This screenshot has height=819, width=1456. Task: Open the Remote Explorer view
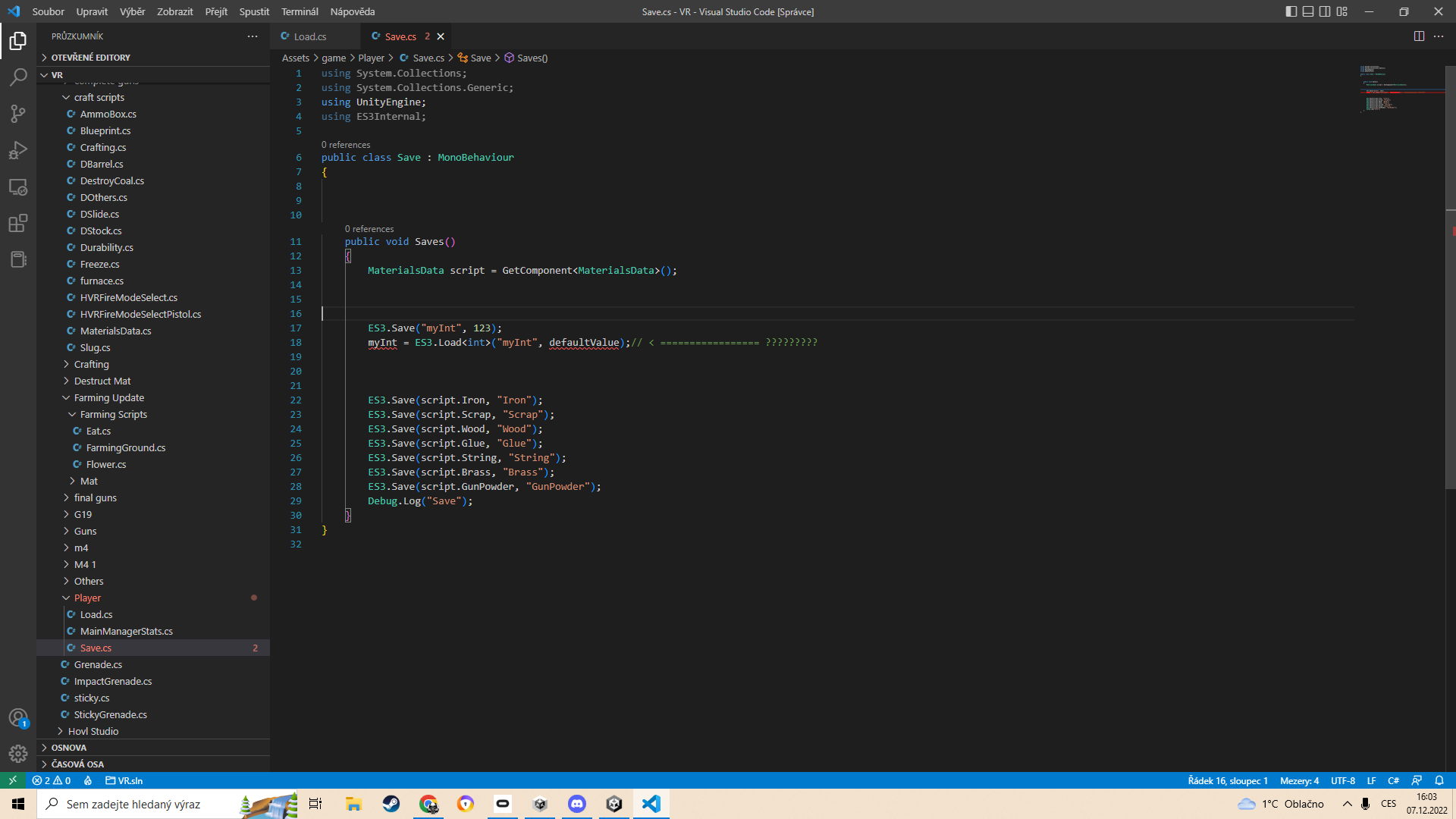(x=18, y=187)
